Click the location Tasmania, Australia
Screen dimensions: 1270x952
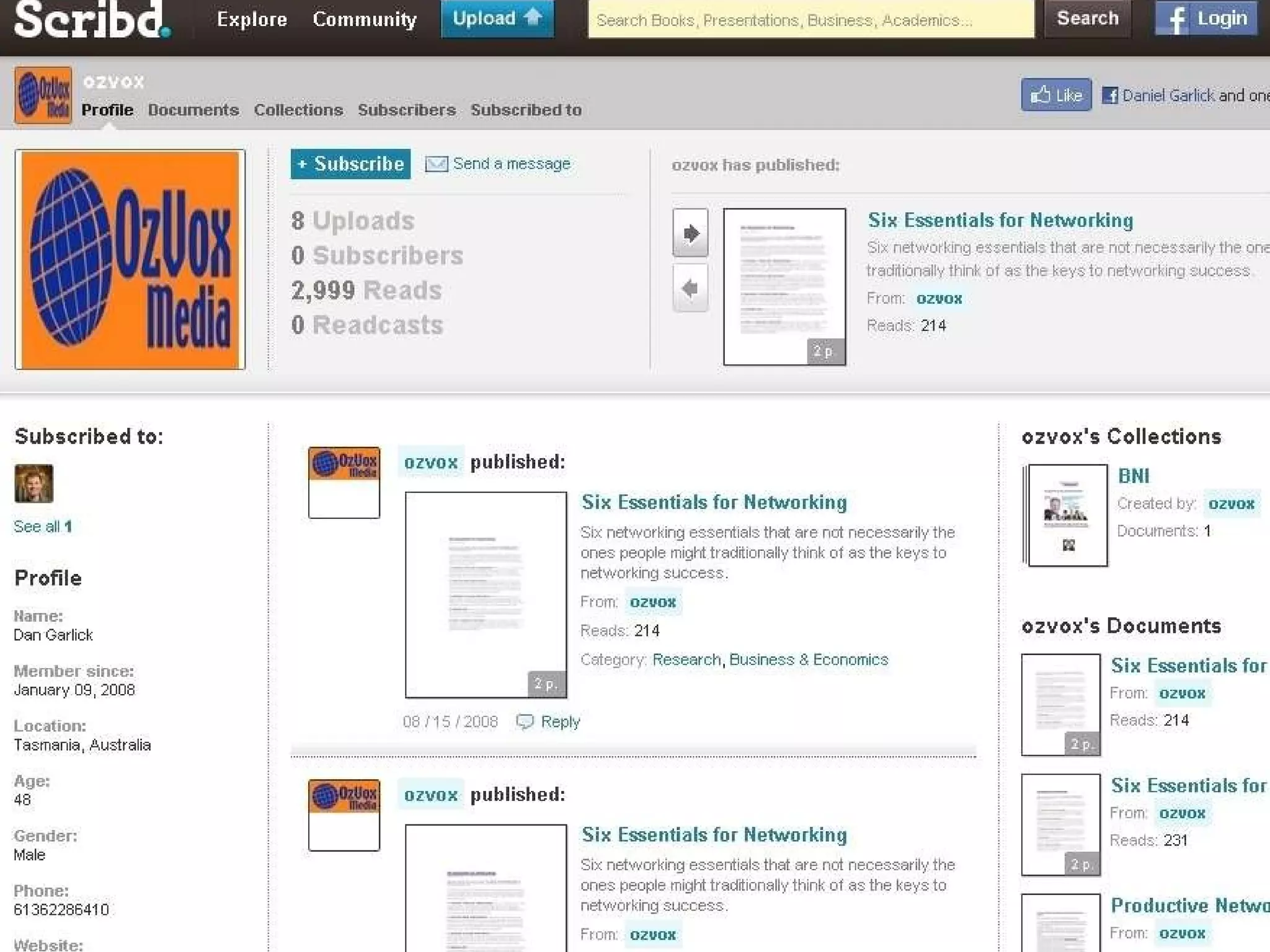coord(82,745)
